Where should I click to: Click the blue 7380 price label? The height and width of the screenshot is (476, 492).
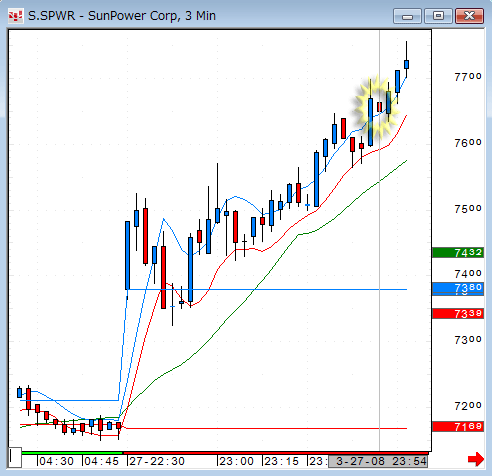click(458, 288)
